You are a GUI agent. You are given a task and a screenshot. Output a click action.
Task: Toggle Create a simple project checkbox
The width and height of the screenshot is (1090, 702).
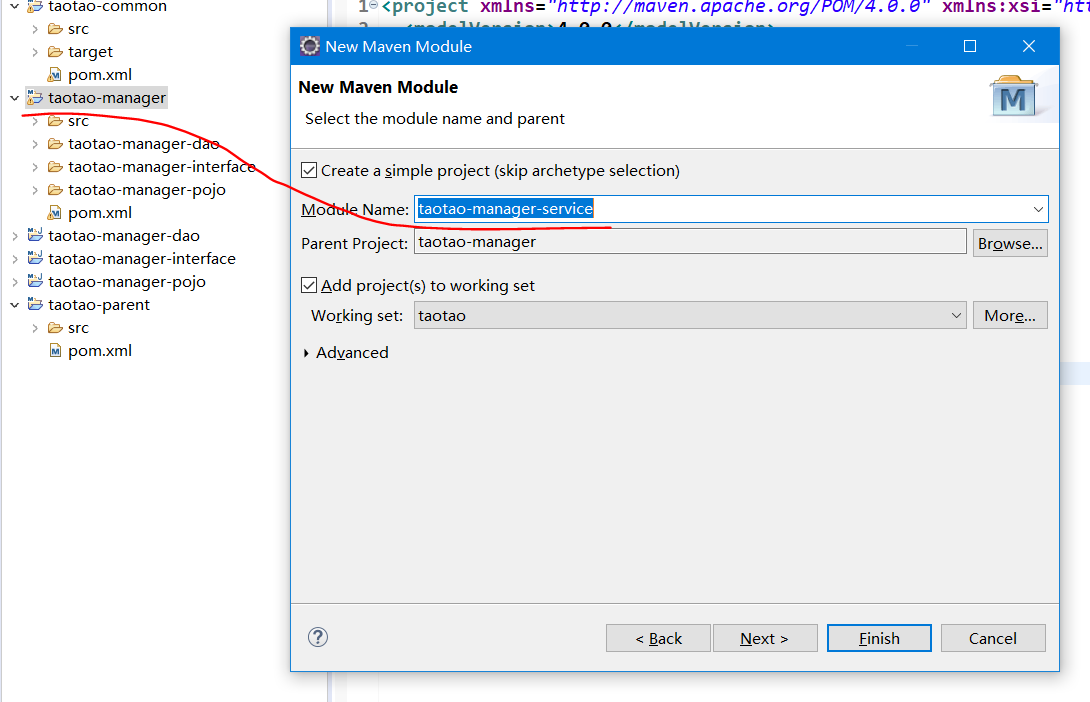click(x=309, y=170)
